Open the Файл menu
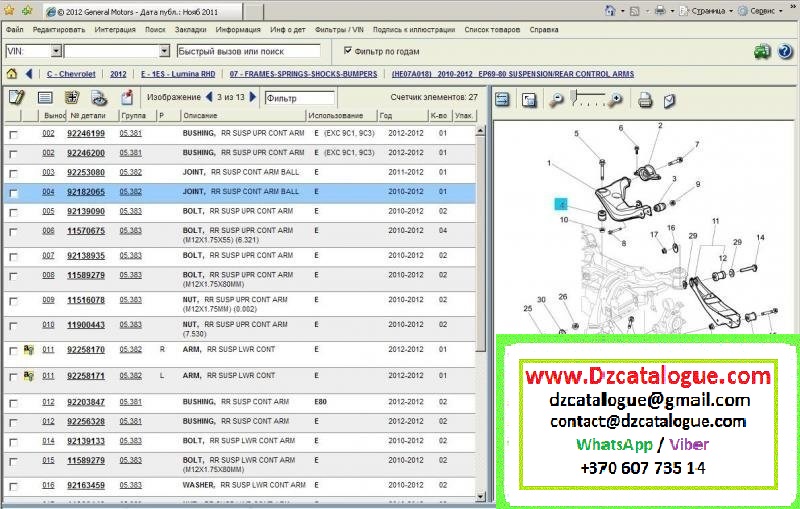This screenshot has width=800, height=509. coord(14,30)
